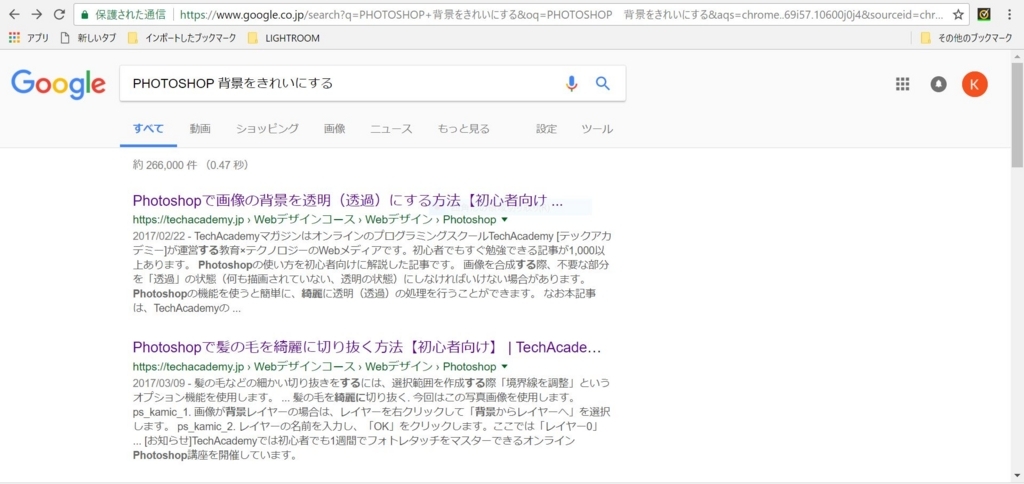Click the scrollbar up arrow
Image resolution: width=1024 pixels, height=484 pixels.
1017,56
